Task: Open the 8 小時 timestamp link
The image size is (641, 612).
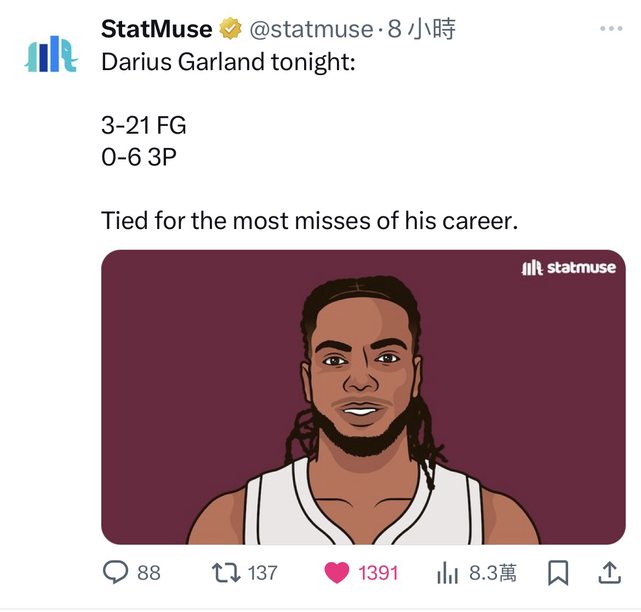Action: click(420, 30)
